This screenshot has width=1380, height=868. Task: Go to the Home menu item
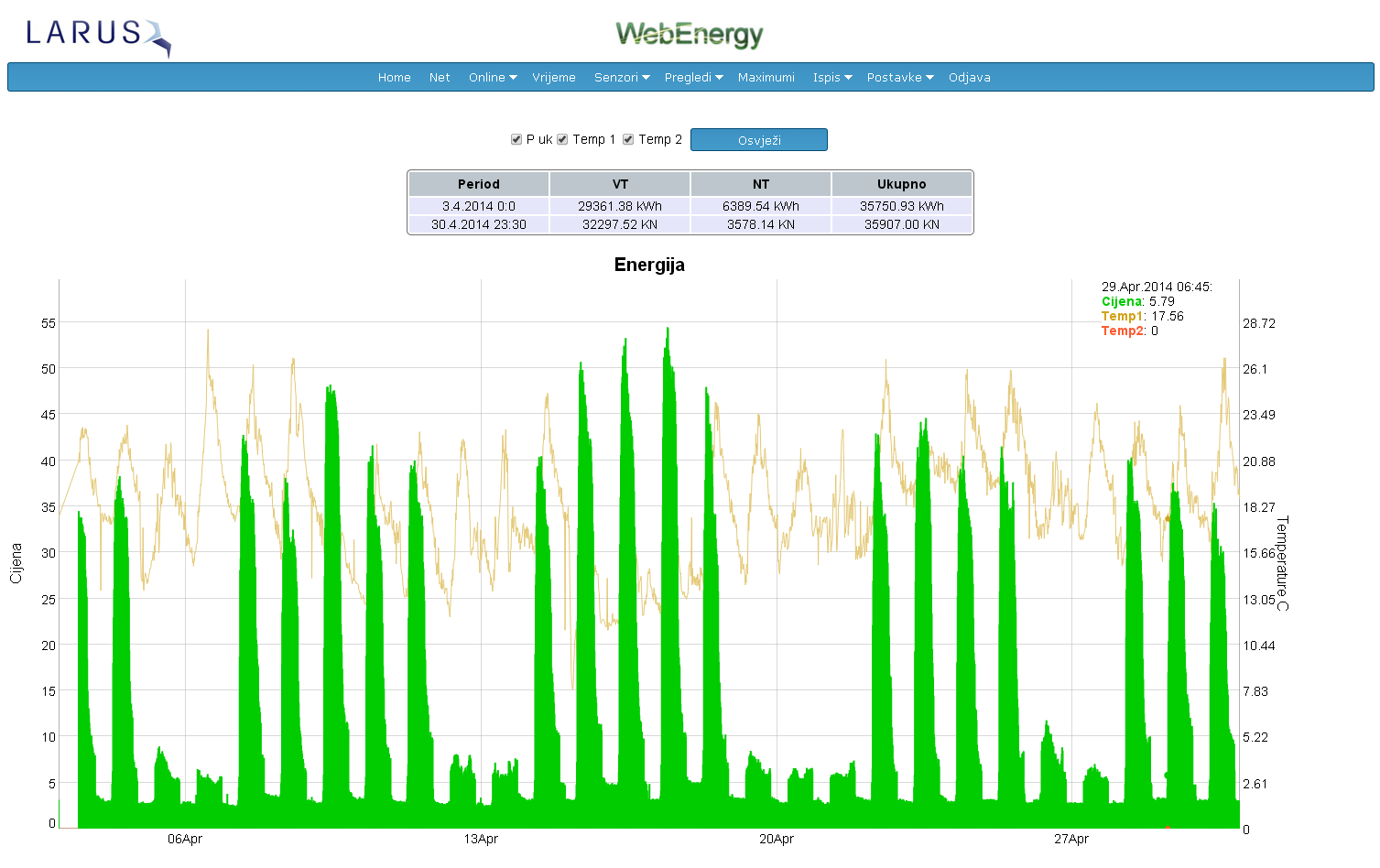395,78
